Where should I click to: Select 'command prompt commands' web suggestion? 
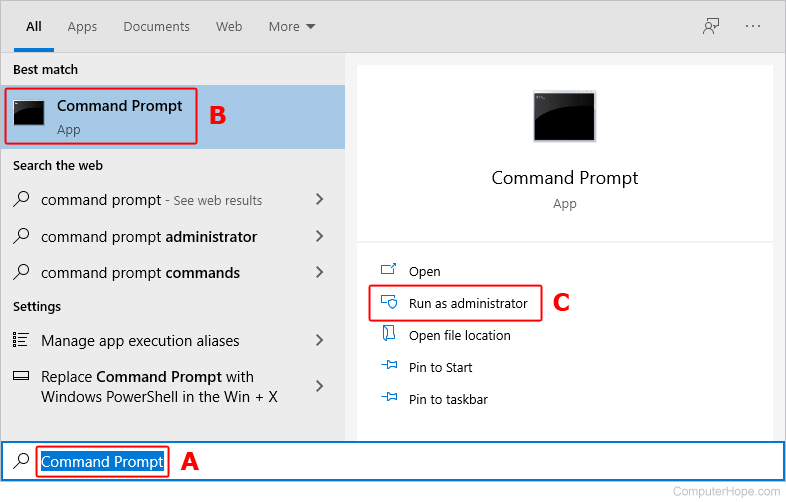173,272
